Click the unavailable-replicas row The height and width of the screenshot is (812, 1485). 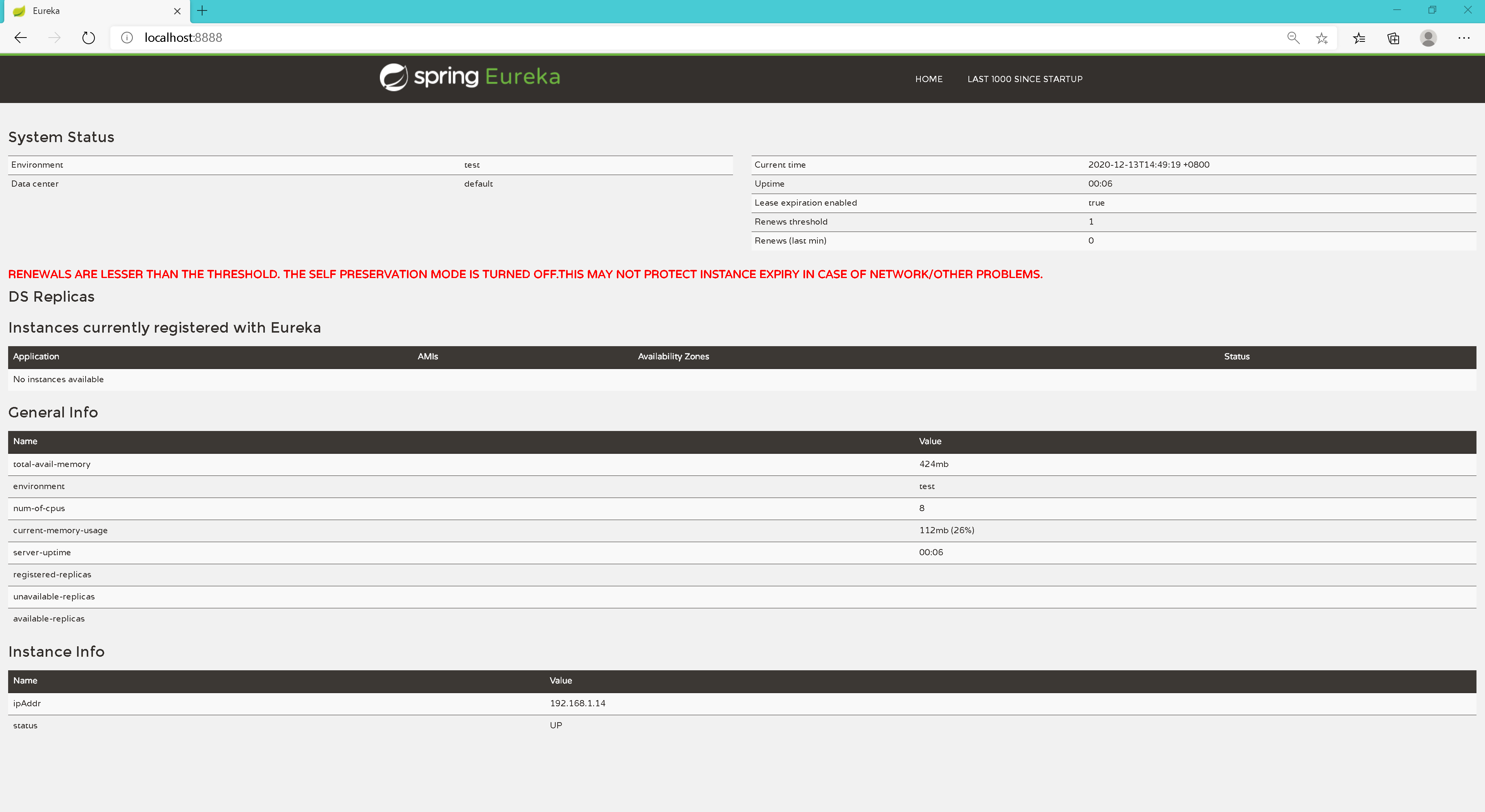click(742, 597)
